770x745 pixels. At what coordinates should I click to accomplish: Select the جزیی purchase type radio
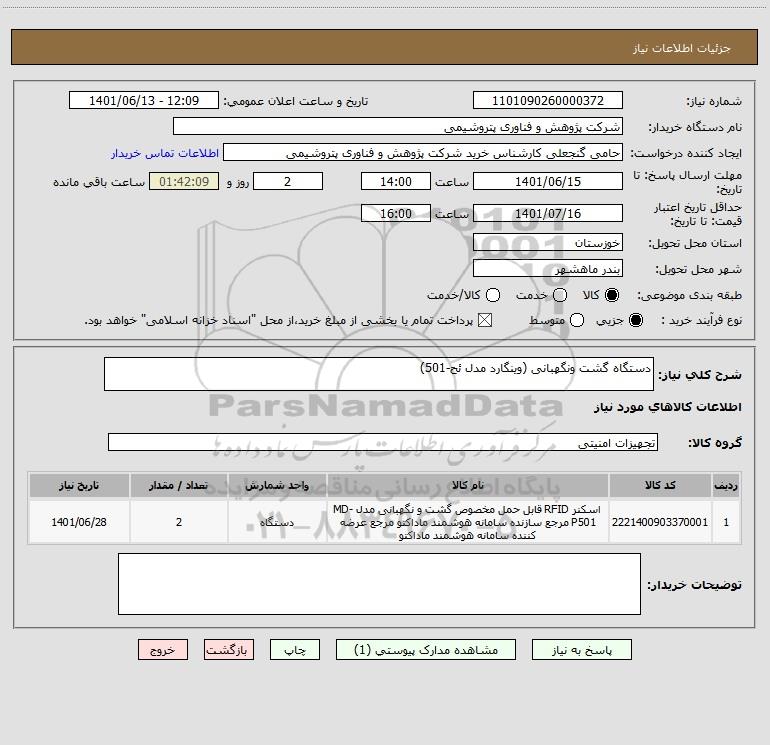click(635, 320)
